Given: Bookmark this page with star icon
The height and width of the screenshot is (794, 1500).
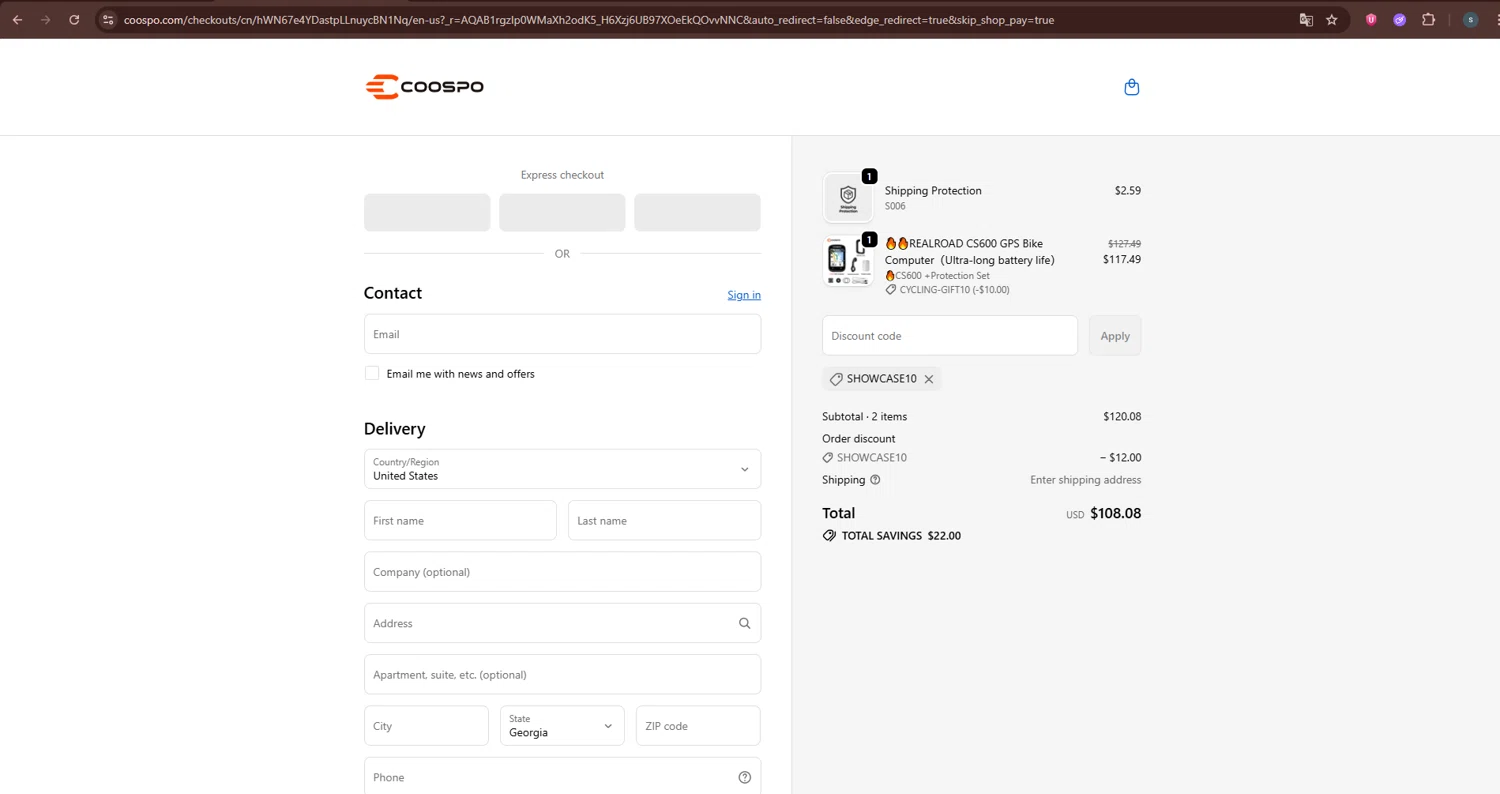Looking at the screenshot, I should tap(1332, 19).
